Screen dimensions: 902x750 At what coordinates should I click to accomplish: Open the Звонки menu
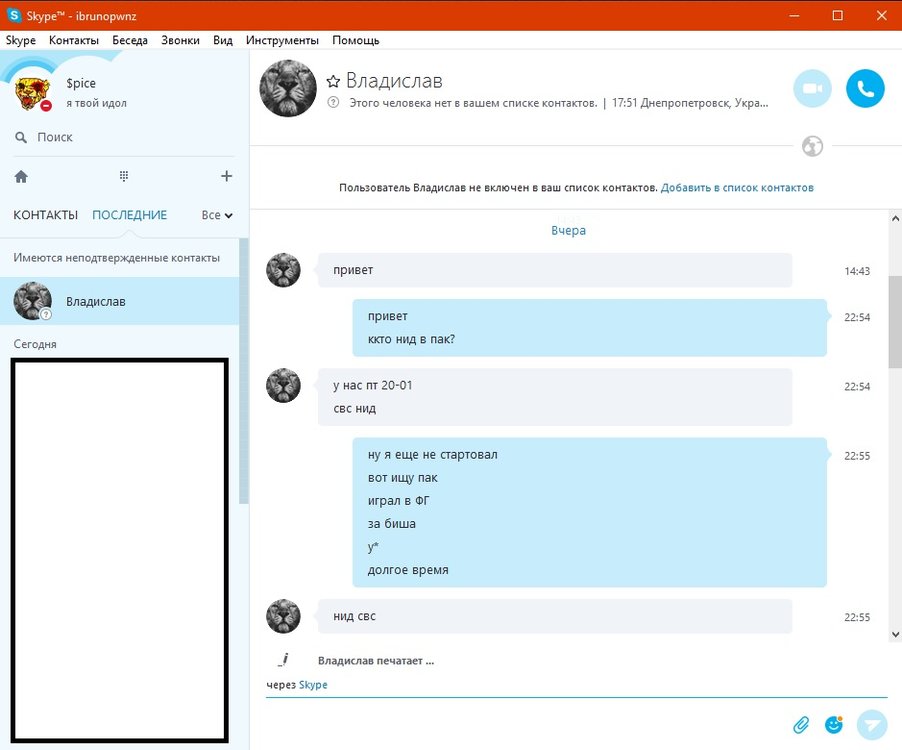point(180,40)
